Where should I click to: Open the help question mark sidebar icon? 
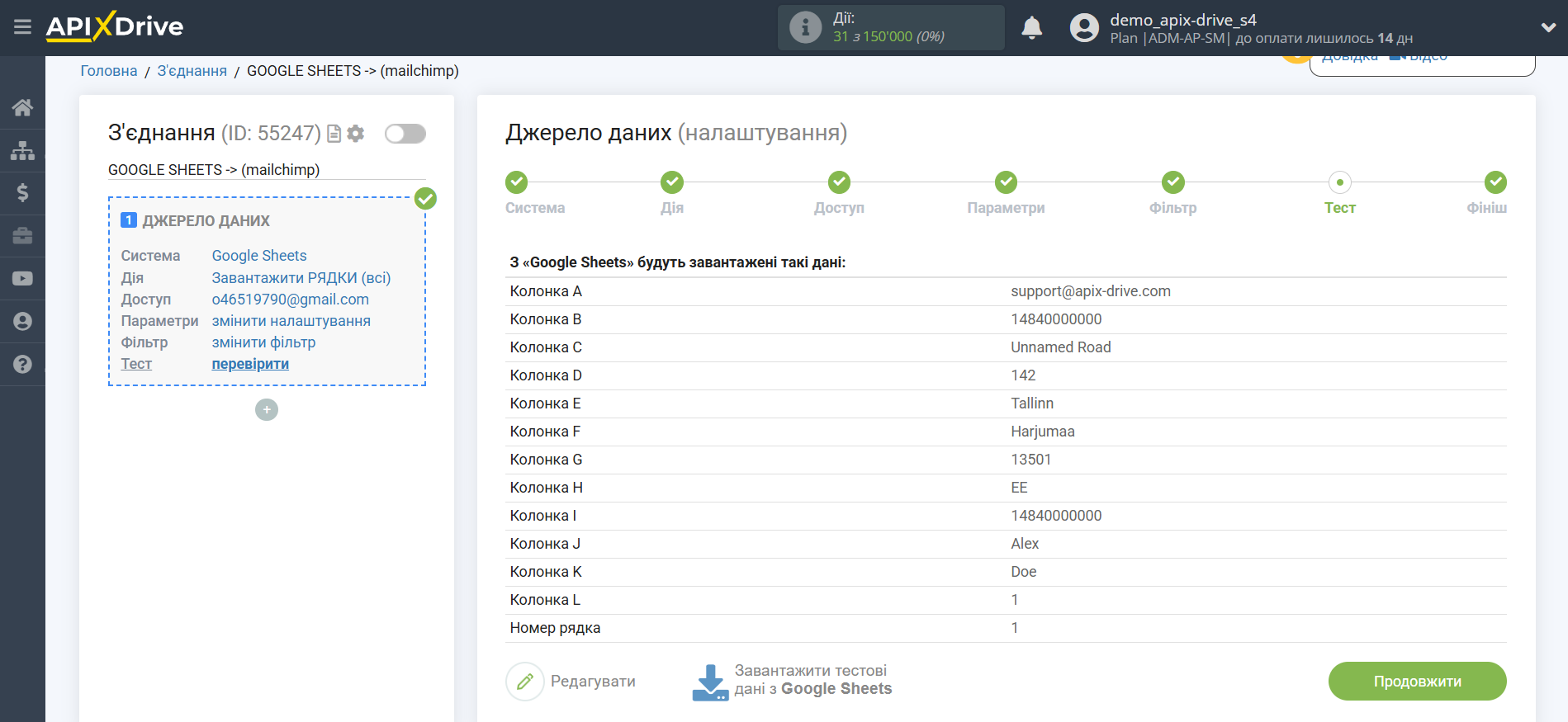click(22, 364)
